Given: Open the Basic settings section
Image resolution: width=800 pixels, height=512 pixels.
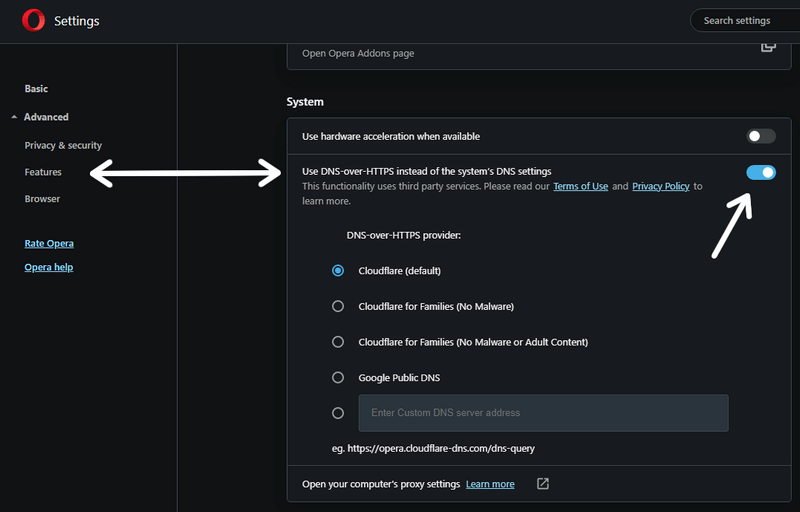Looking at the screenshot, I should (36, 89).
